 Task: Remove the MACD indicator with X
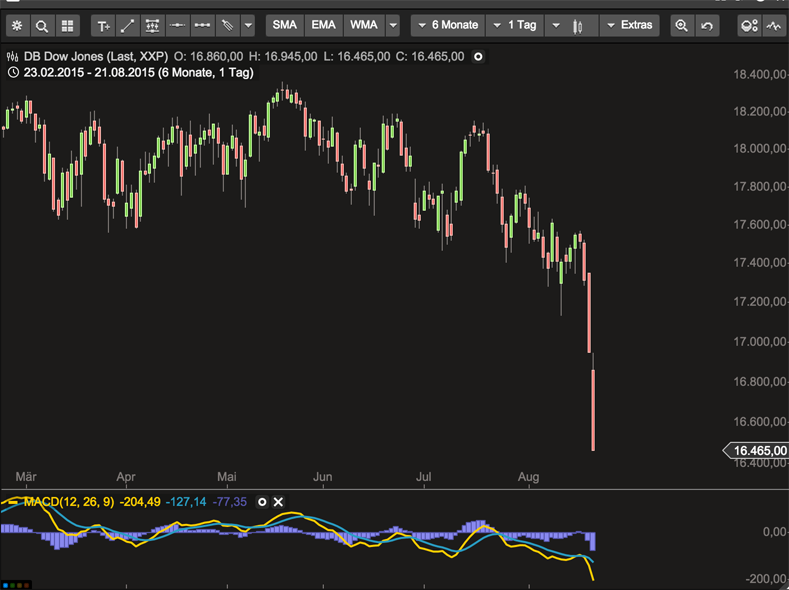coord(278,501)
